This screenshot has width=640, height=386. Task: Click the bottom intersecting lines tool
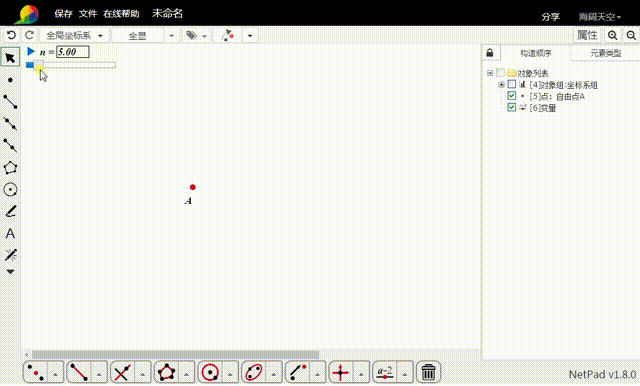(122, 372)
